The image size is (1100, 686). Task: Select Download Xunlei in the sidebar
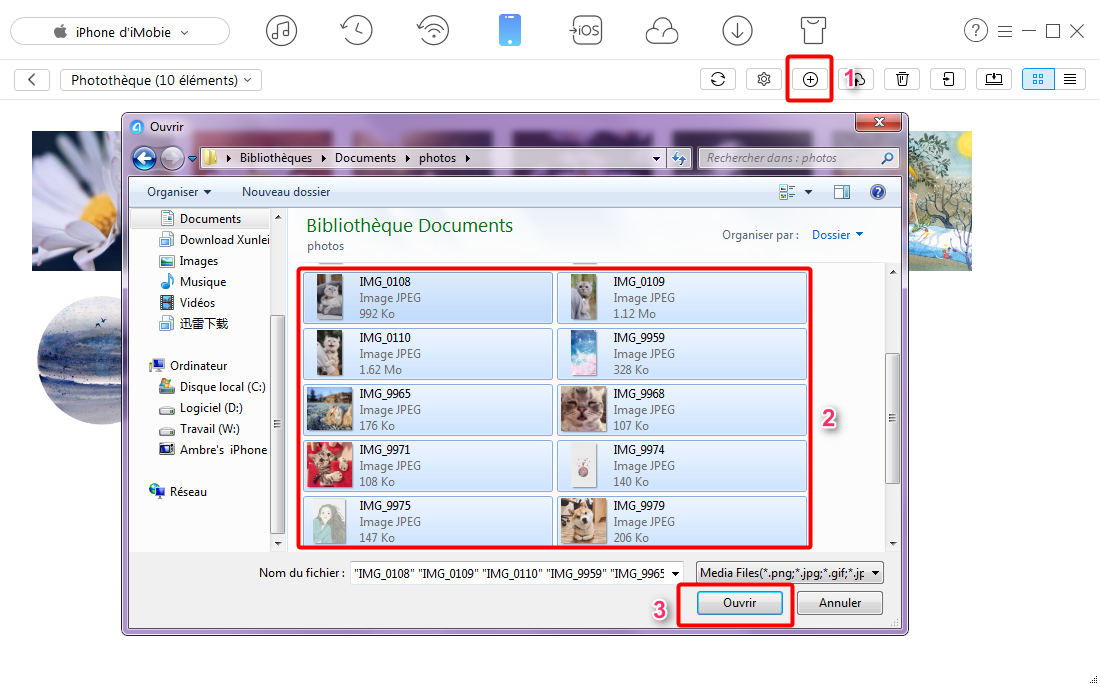[215, 240]
